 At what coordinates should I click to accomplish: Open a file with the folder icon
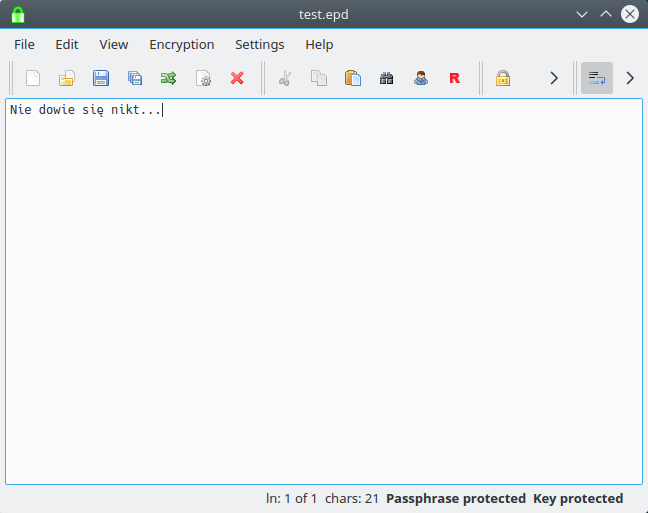click(67, 78)
